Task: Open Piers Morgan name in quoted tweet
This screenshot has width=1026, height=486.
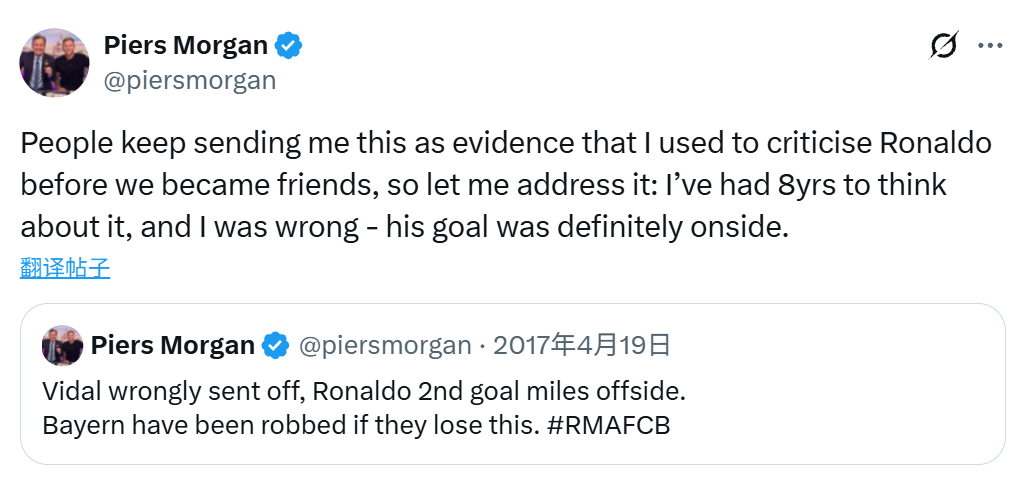Action: tap(172, 346)
